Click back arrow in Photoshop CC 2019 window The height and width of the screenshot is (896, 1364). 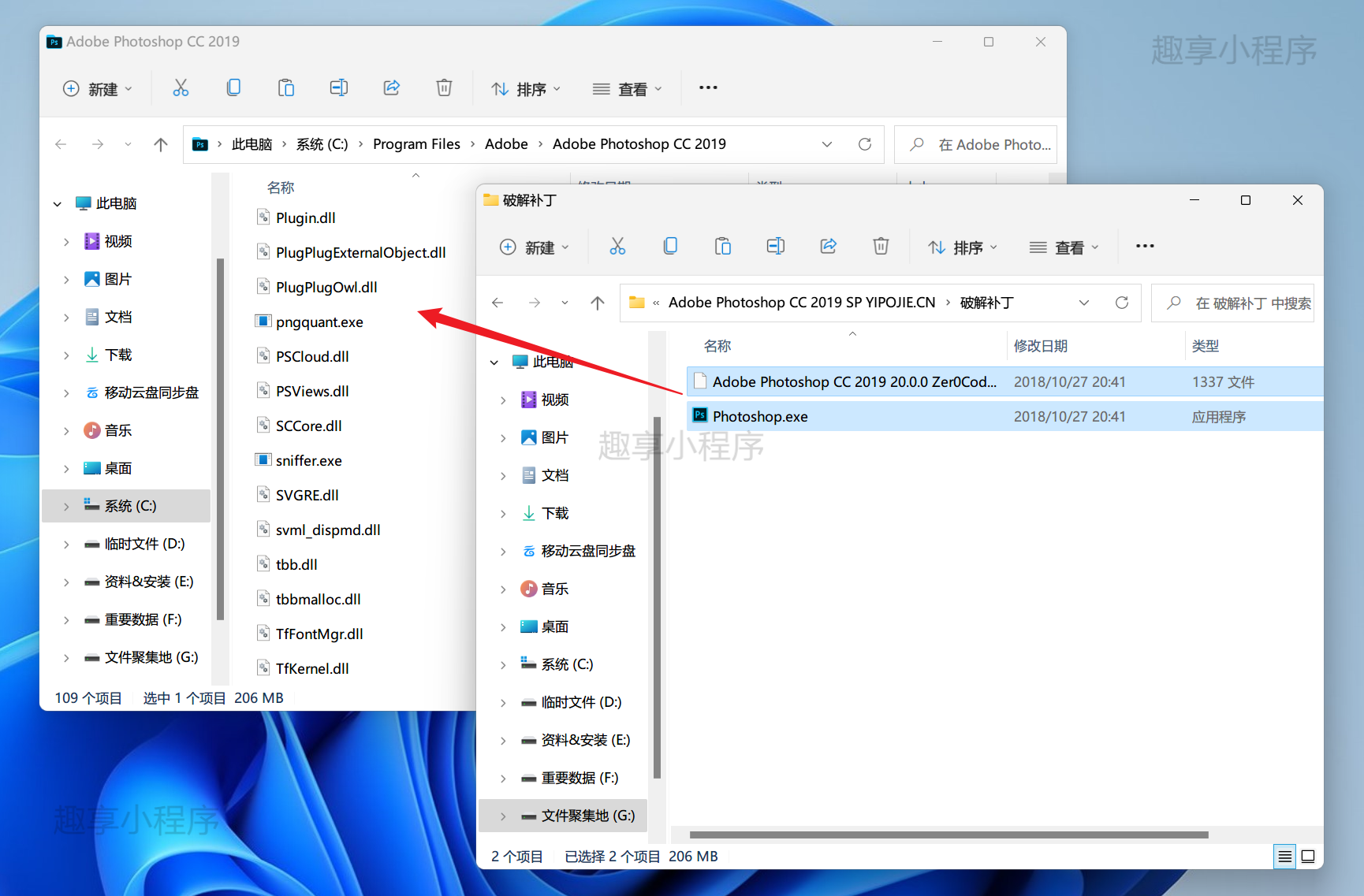pos(61,144)
